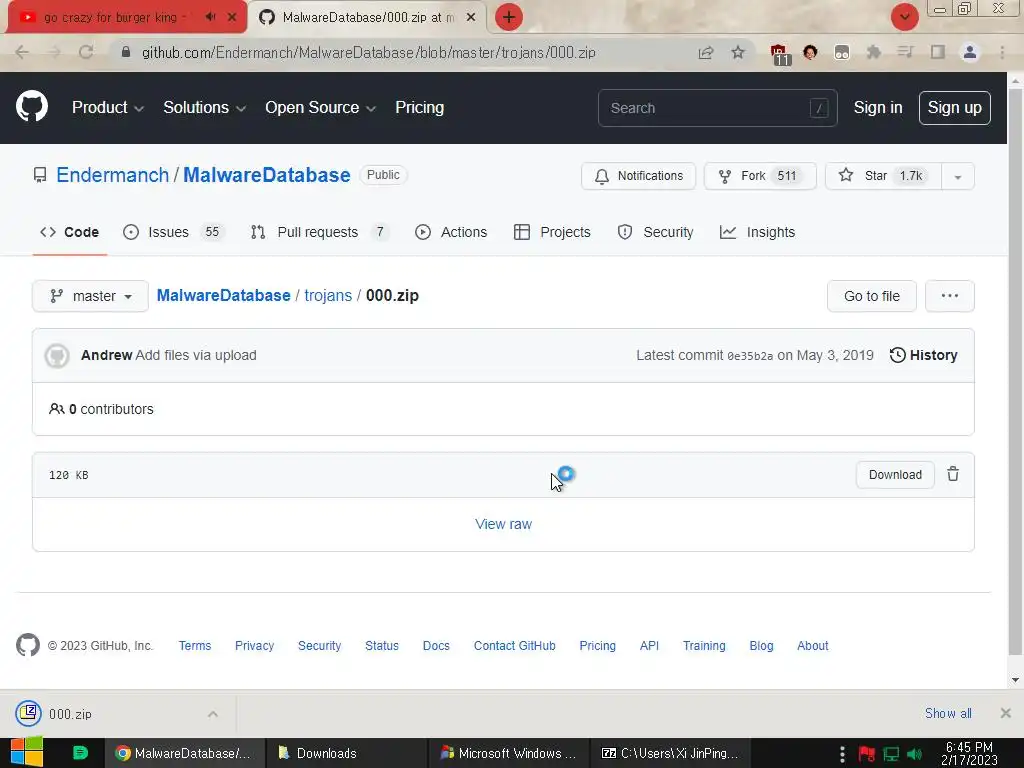Image resolution: width=1024 pixels, height=768 pixels.
Task: Expand the 000.zip download options chevron
Action: point(213,714)
